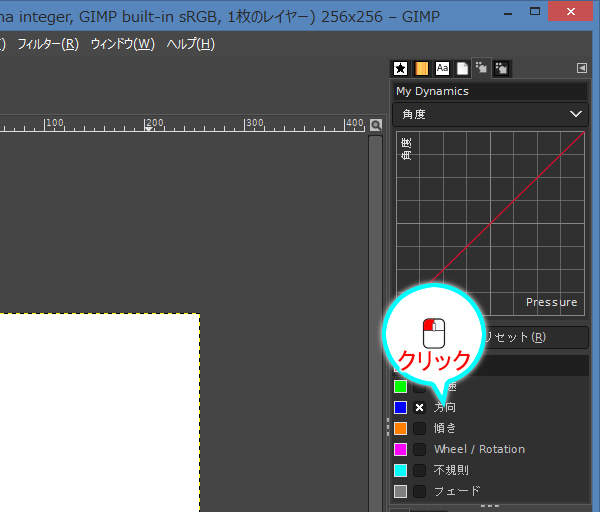Expand the 角度 dropdown
600x512 pixels.
(x=490, y=114)
